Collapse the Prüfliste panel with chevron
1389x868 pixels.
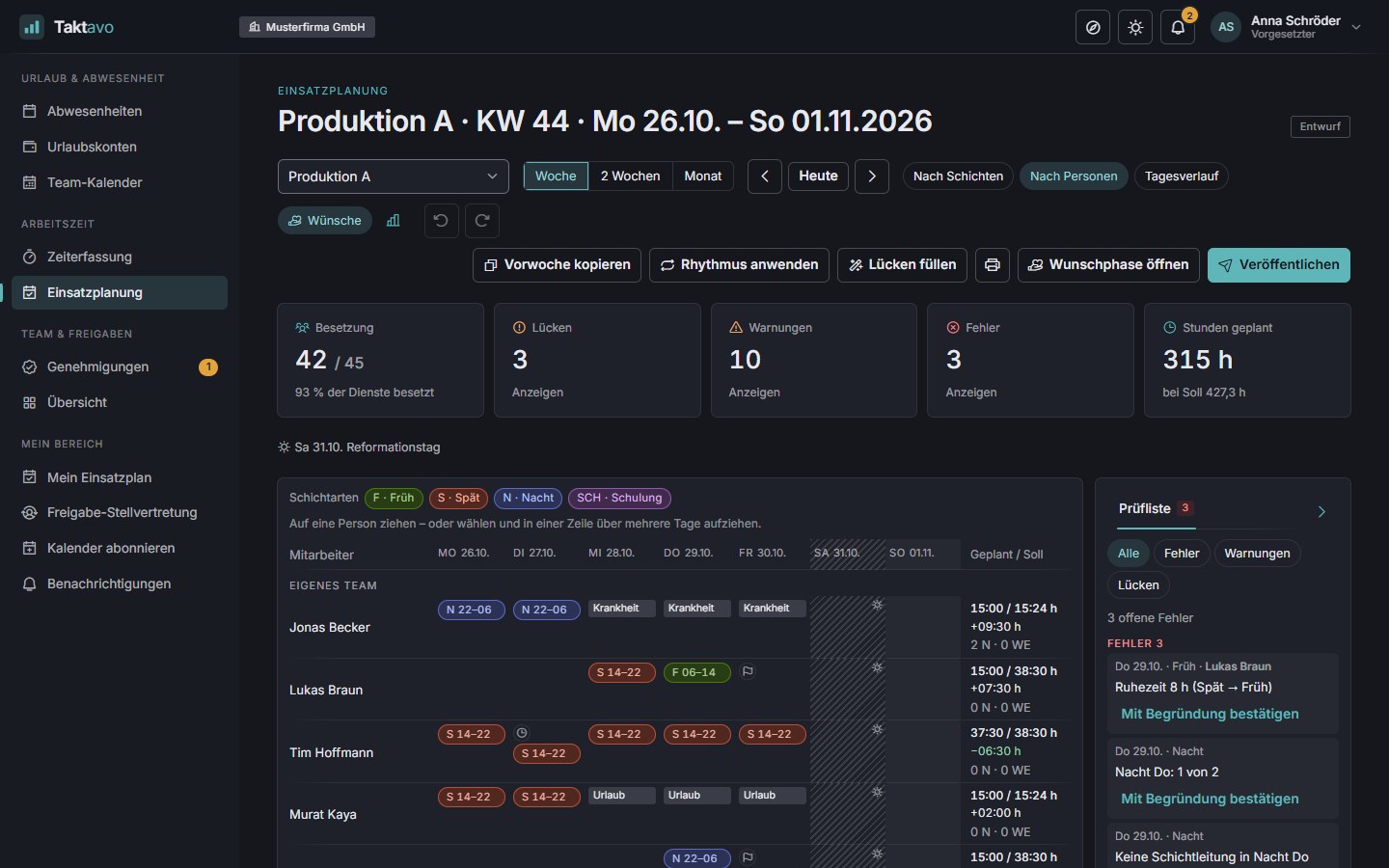[1321, 511]
